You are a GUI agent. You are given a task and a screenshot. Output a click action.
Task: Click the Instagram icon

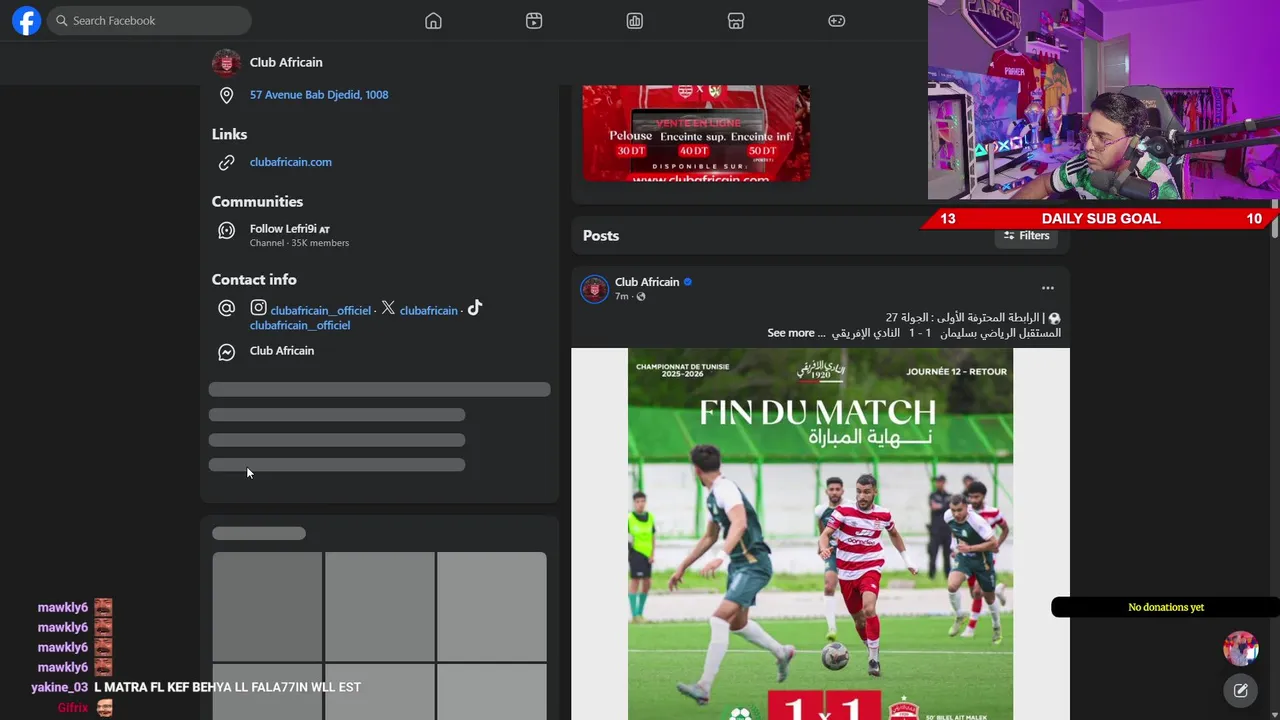(258, 308)
